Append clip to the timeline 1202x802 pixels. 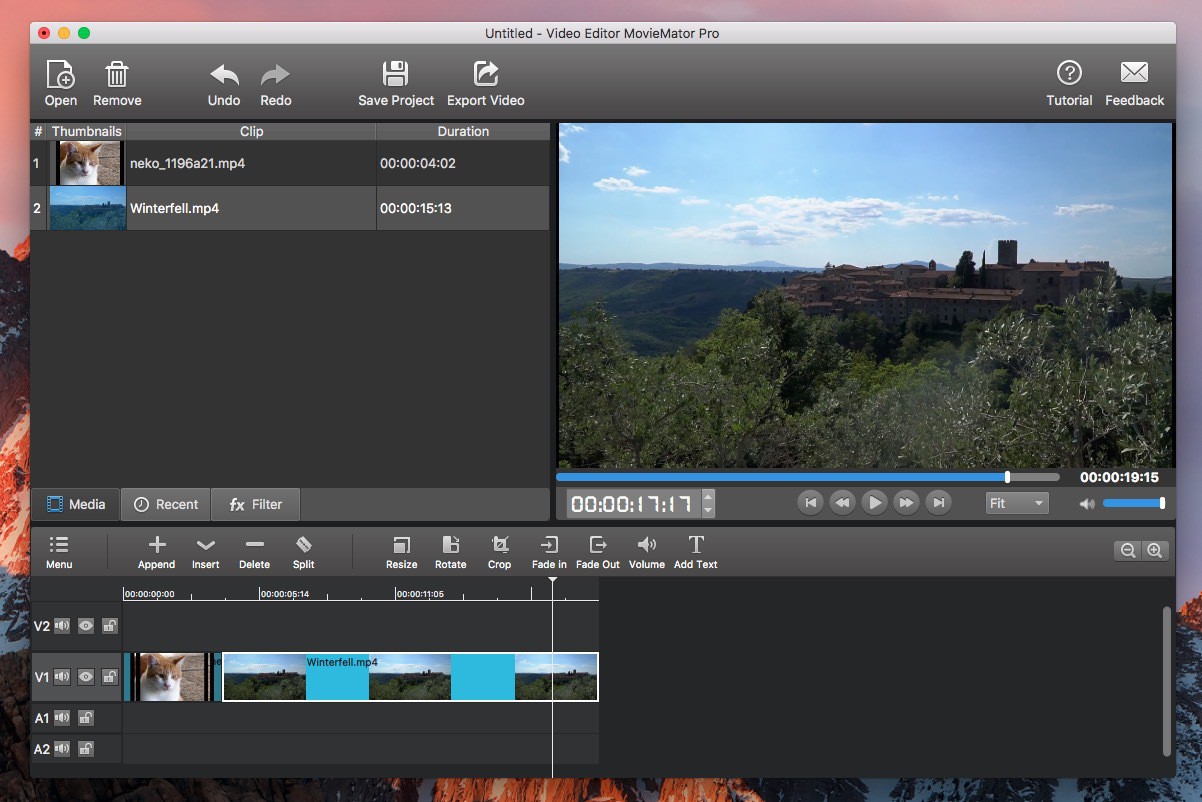click(x=156, y=551)
